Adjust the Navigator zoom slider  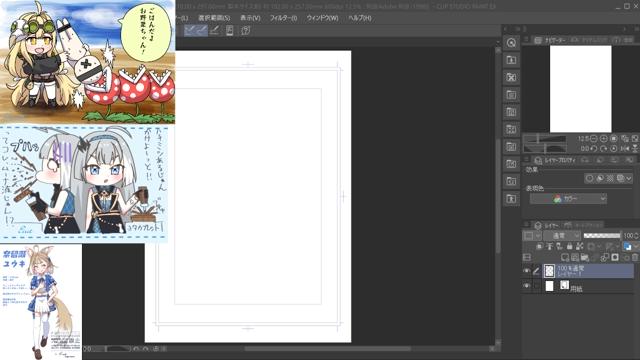[x=545, y=139]
